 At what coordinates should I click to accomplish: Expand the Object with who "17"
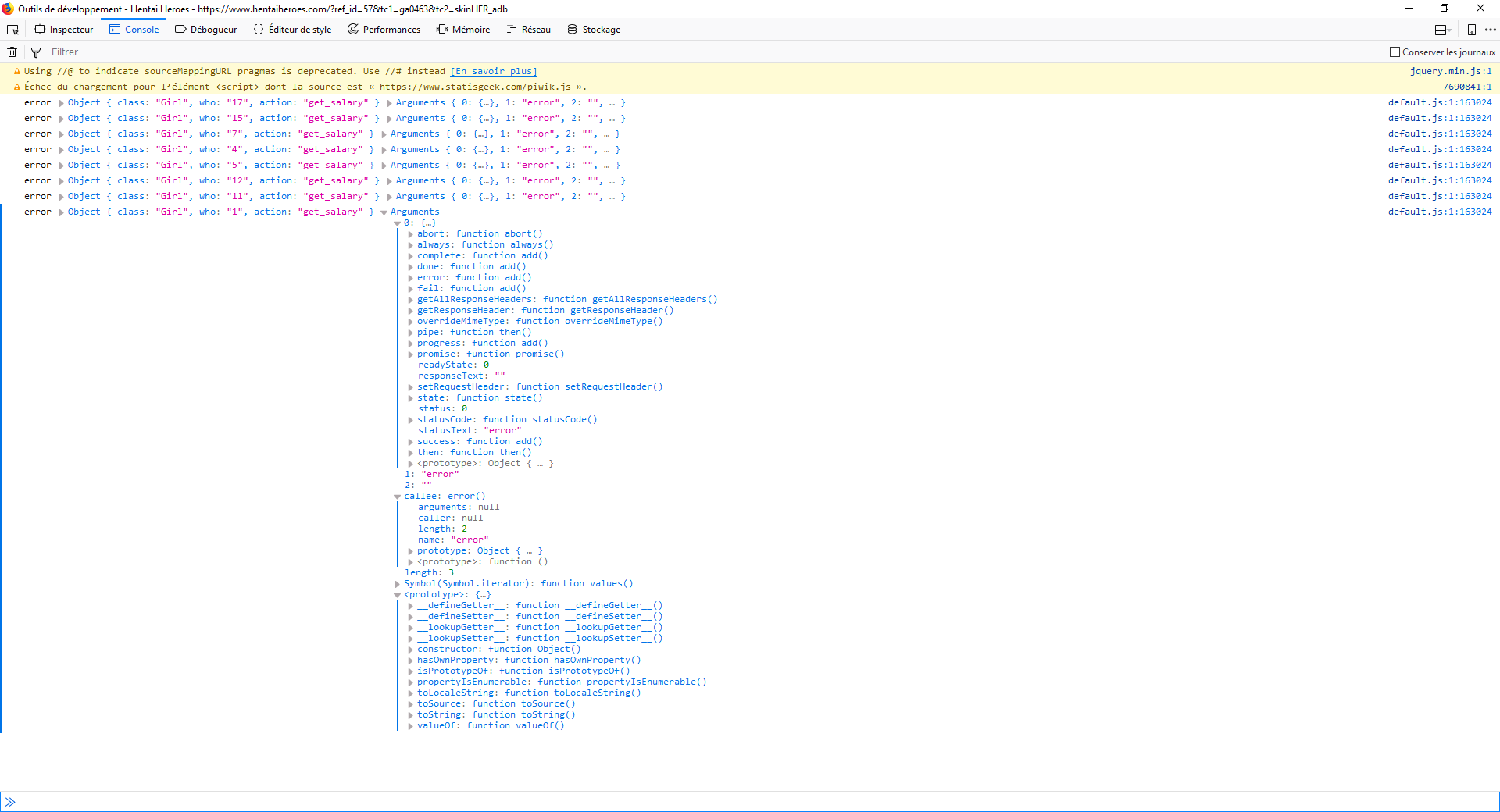[x=61, y=103]
